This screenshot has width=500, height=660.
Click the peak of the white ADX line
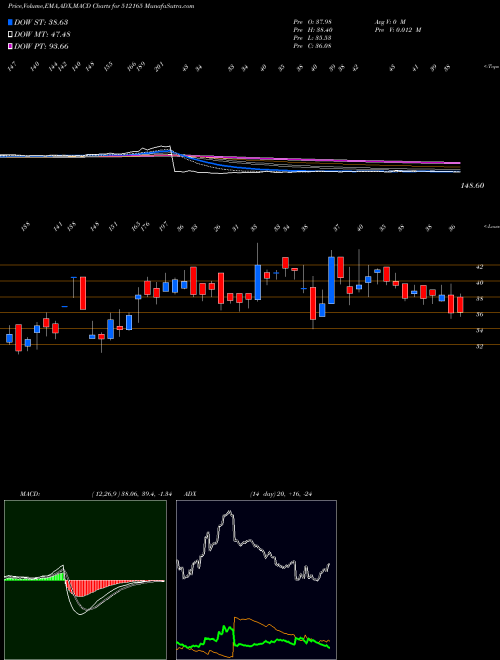tap(229, 512)
